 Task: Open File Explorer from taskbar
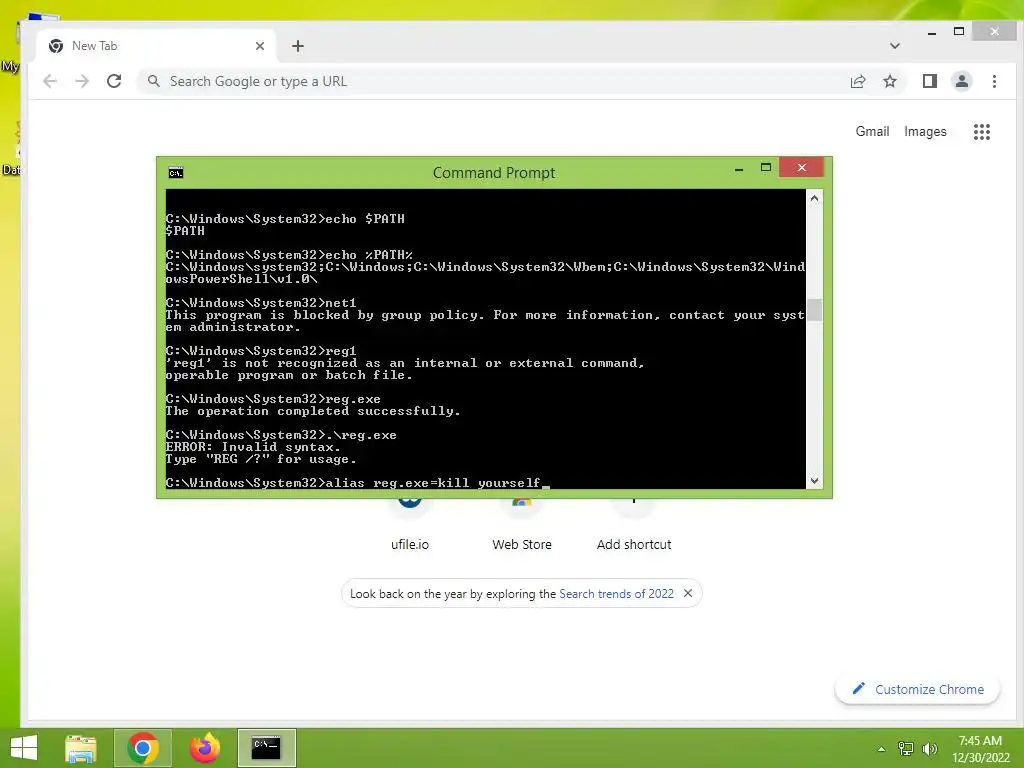(81, 748)
